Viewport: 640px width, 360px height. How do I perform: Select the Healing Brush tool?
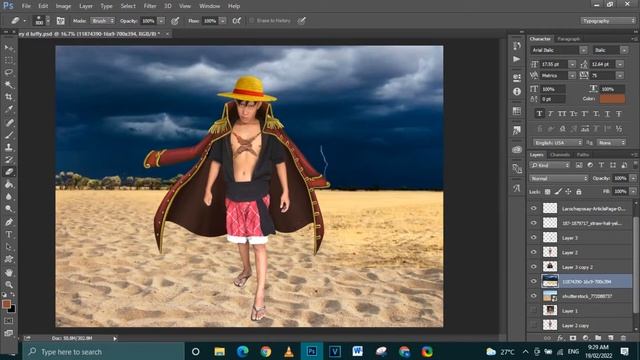tap(9, 122)
